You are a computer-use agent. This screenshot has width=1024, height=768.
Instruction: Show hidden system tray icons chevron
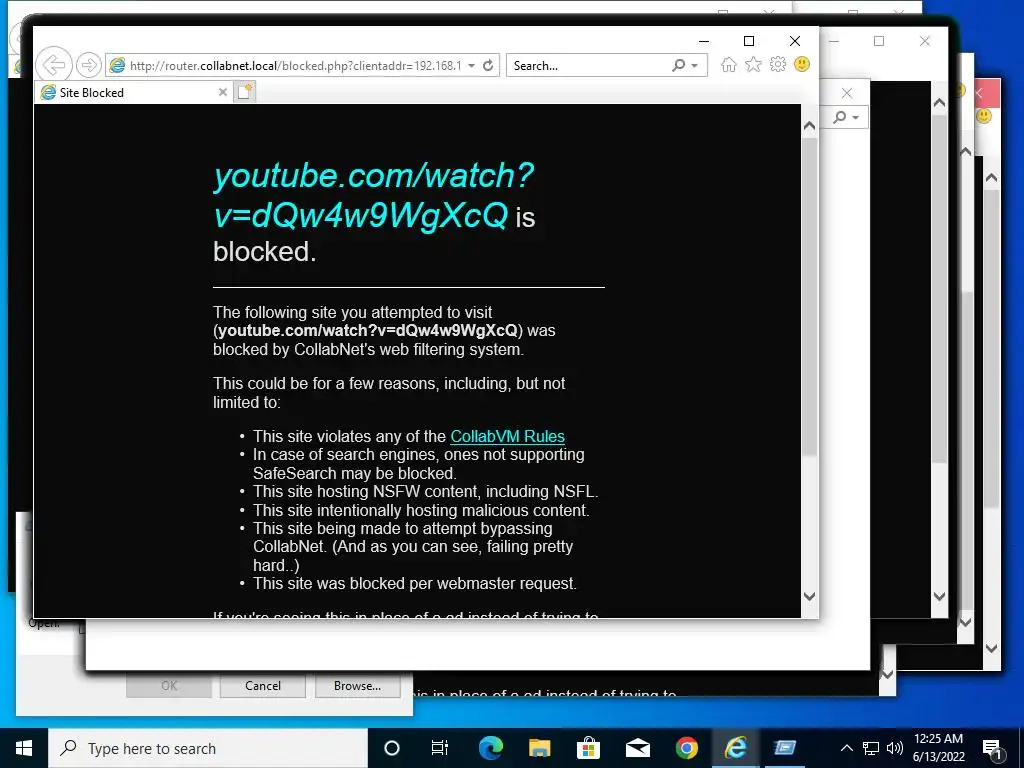click(846, 748)
